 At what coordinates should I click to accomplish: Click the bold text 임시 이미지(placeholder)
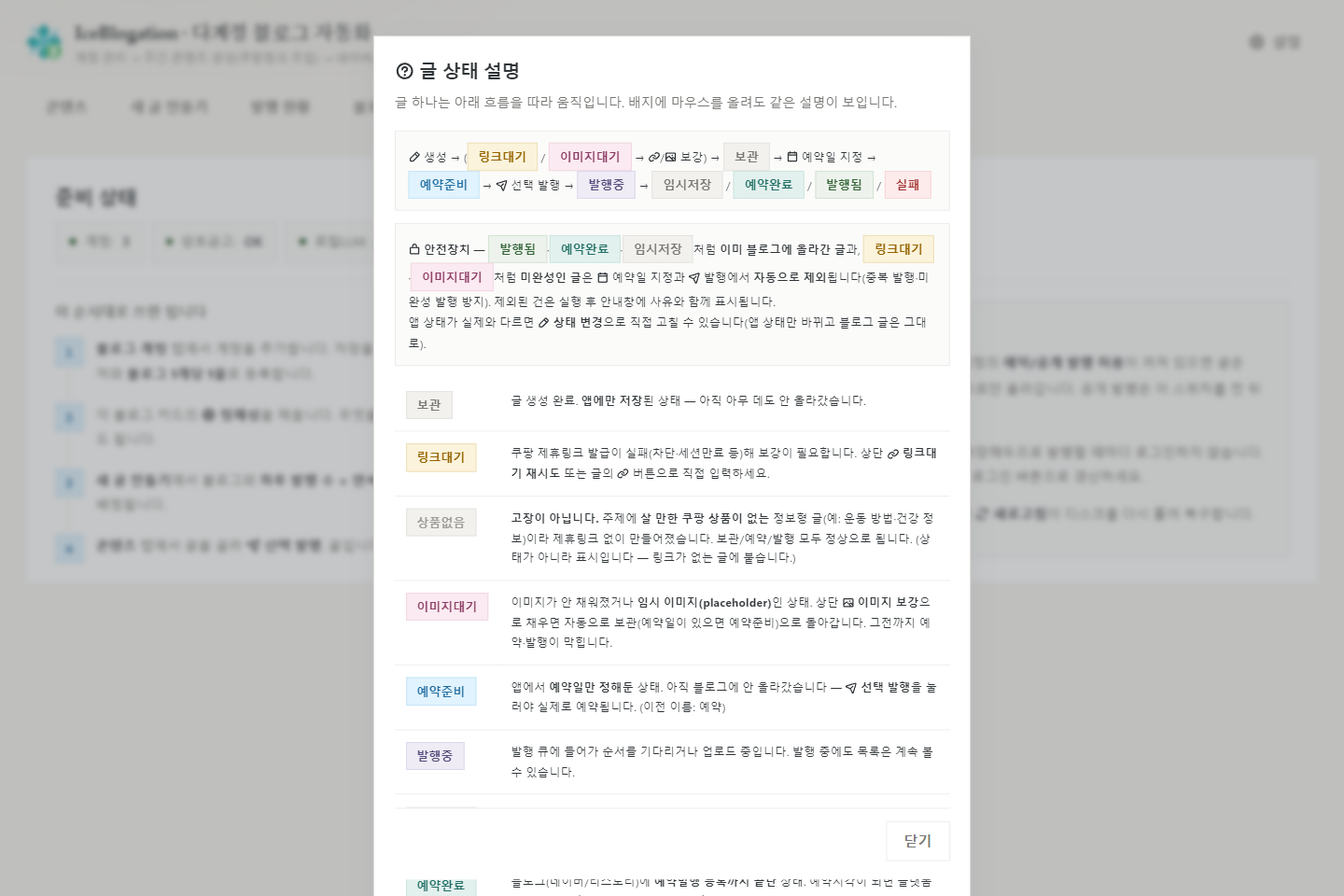point(705,603)
